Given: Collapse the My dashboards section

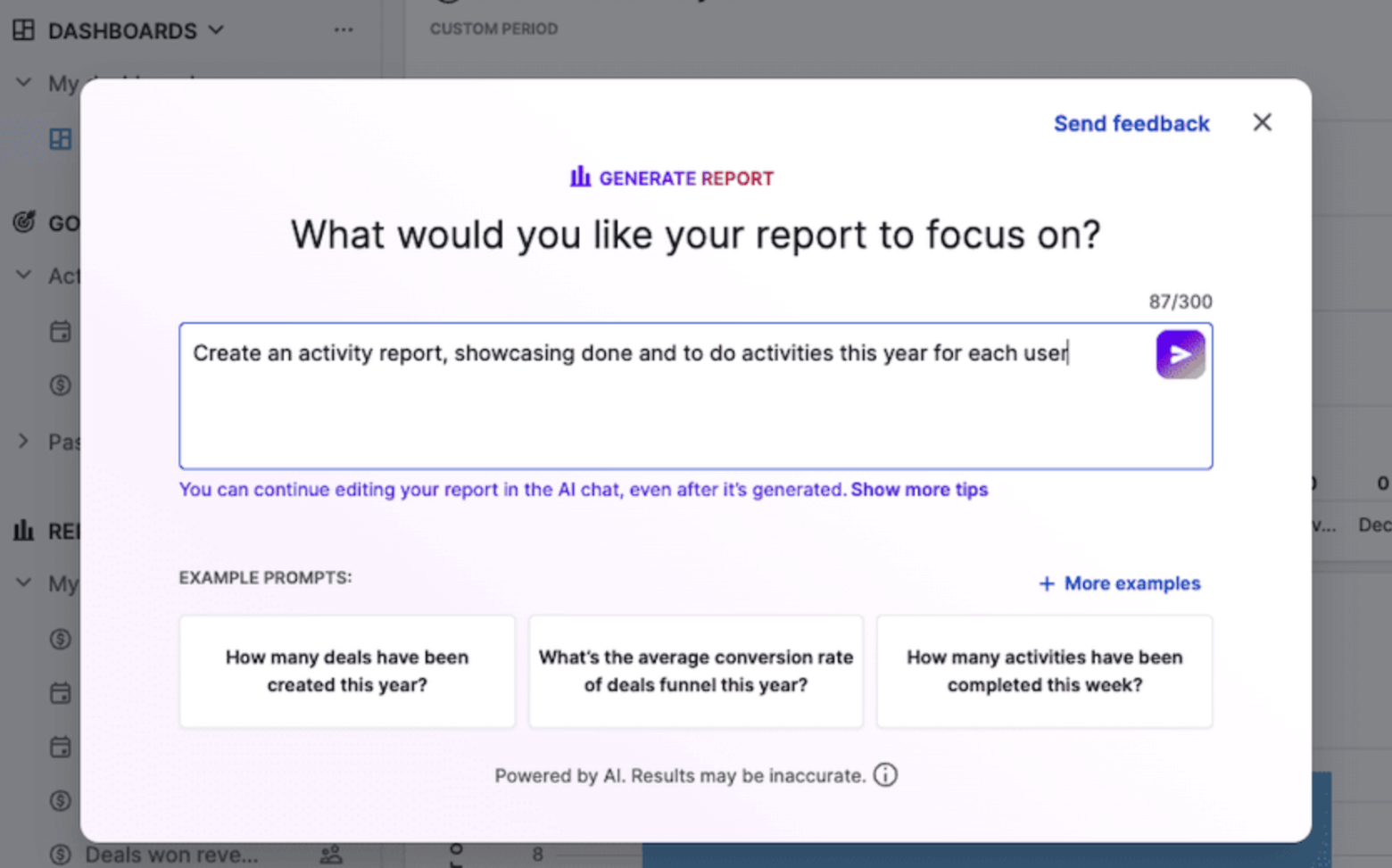Looking at the screenshot, I should (22, 82).
